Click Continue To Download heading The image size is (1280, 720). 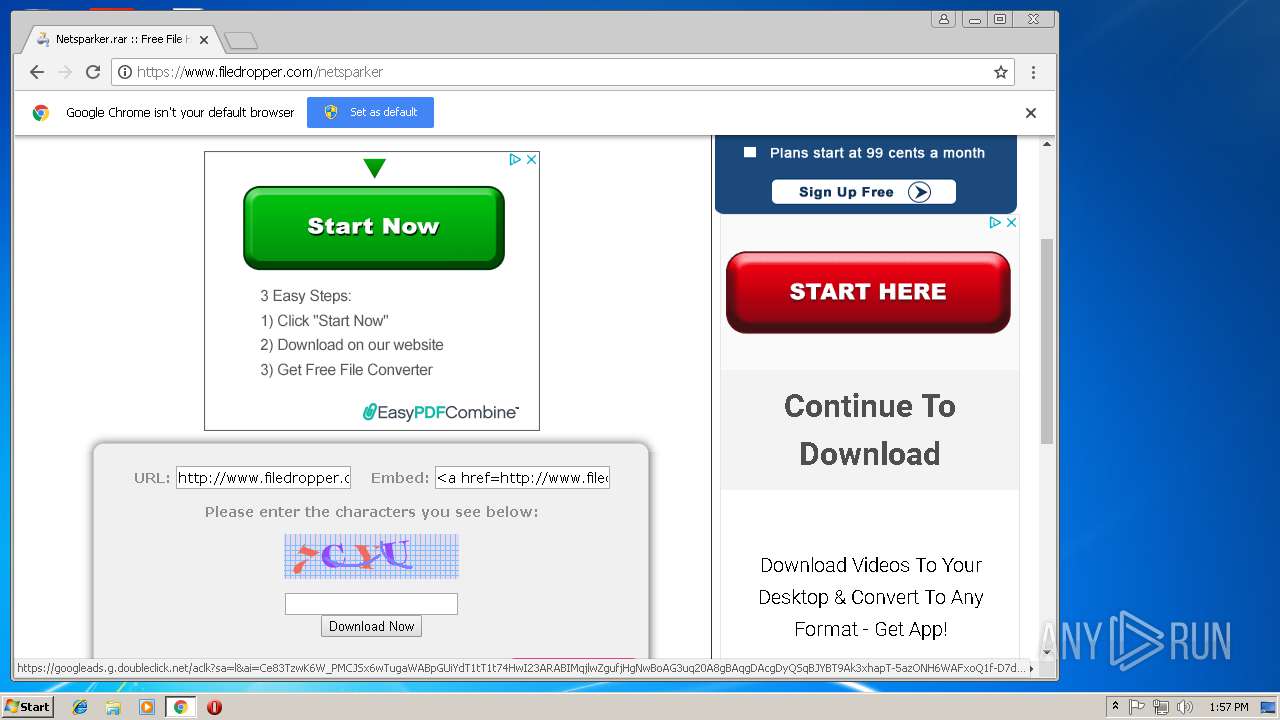click(x=869, y=430)
